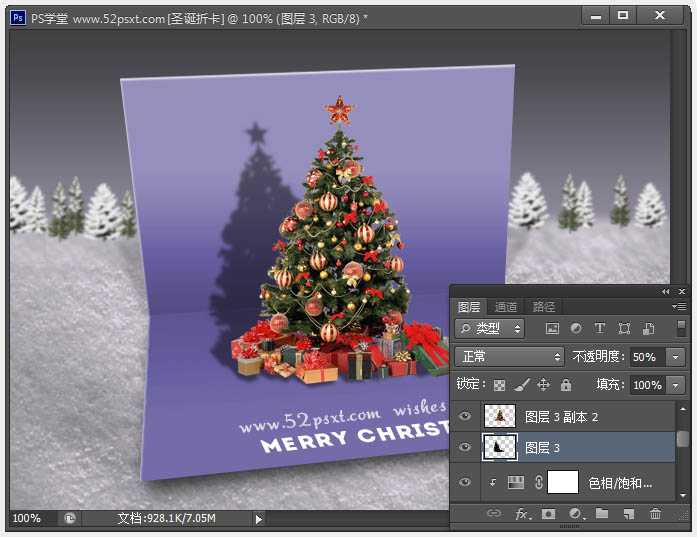Lock transparent pixels checkerboard icon
697x537 pixels.
coord(499,385)
